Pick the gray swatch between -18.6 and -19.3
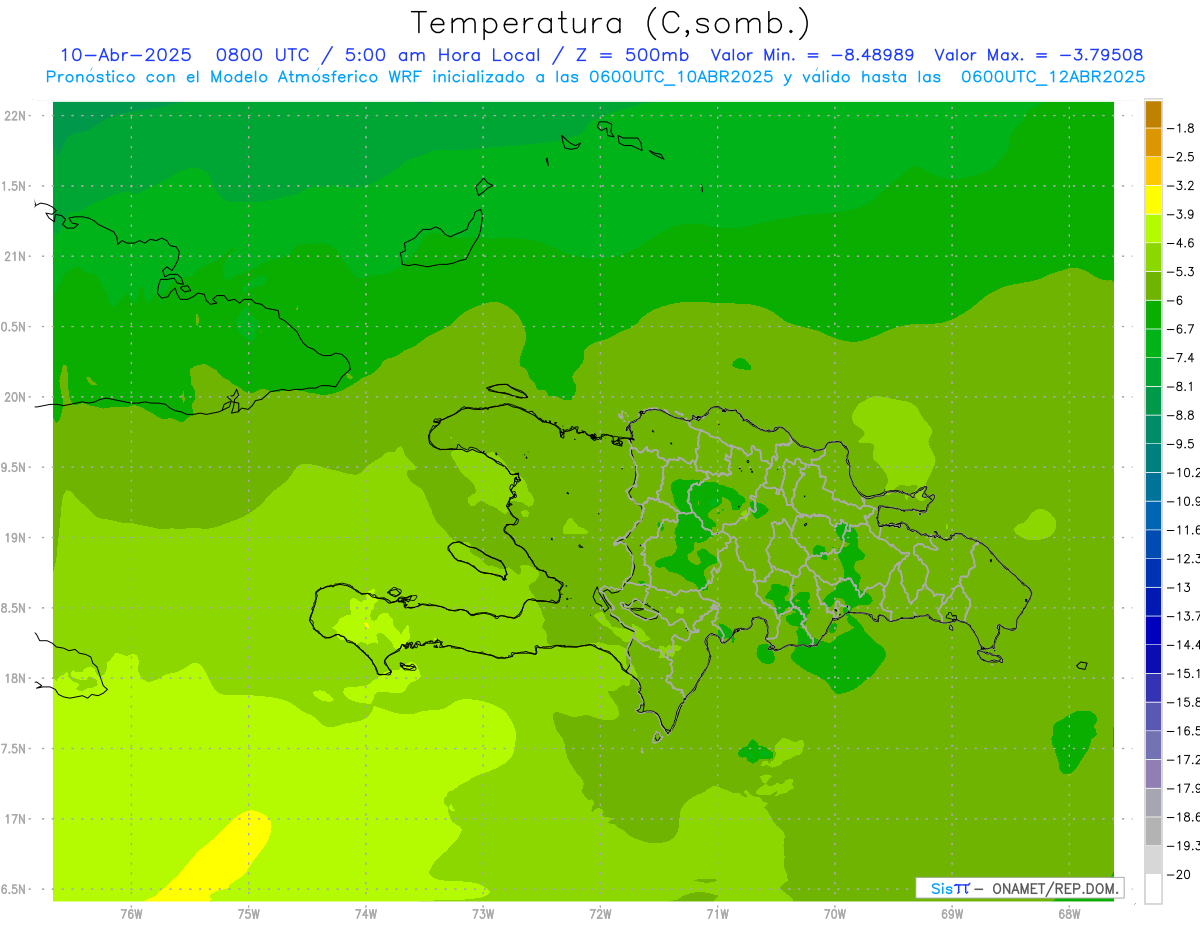 point(1153,831)
